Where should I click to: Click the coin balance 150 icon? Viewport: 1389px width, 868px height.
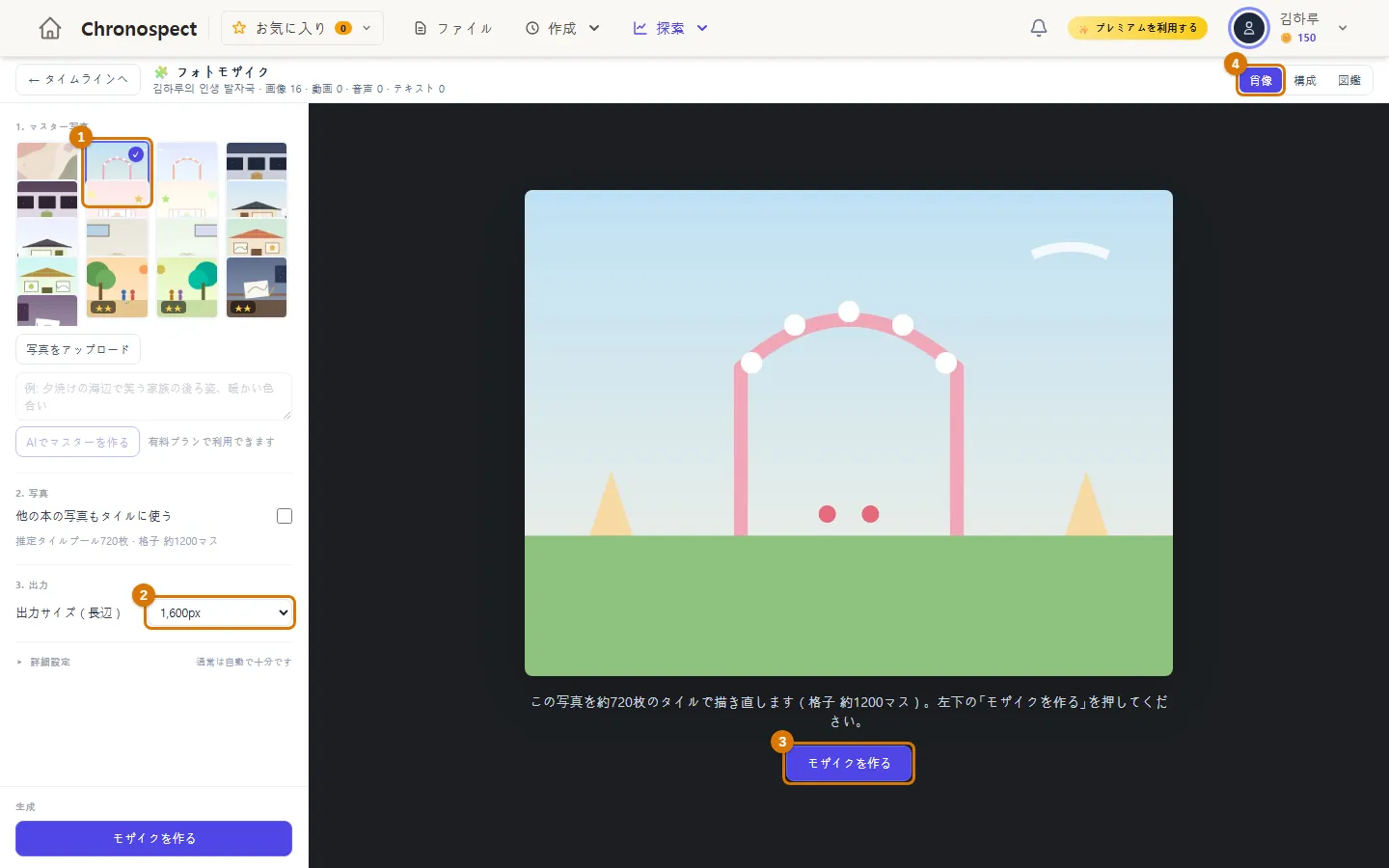click(x=1286, y=38)
